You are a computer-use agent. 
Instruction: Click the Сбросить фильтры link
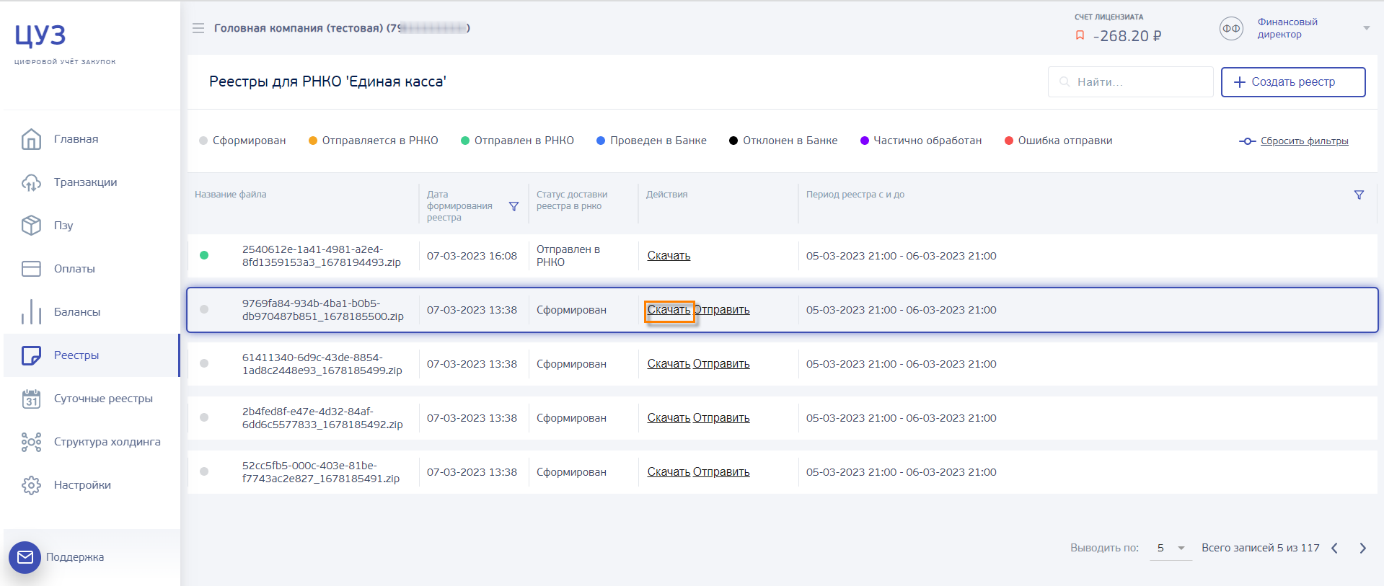[1304, 141]
